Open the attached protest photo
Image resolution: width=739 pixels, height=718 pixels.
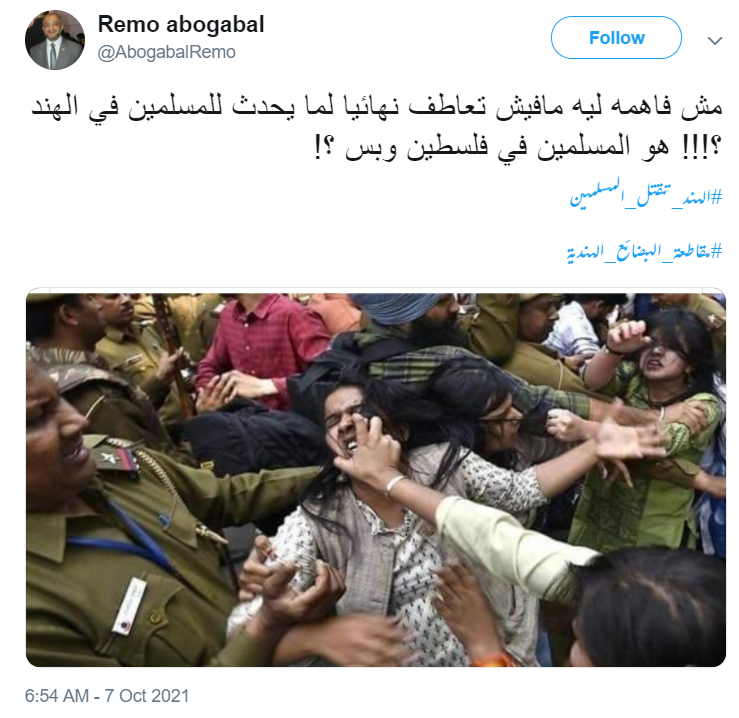(376, 479)
